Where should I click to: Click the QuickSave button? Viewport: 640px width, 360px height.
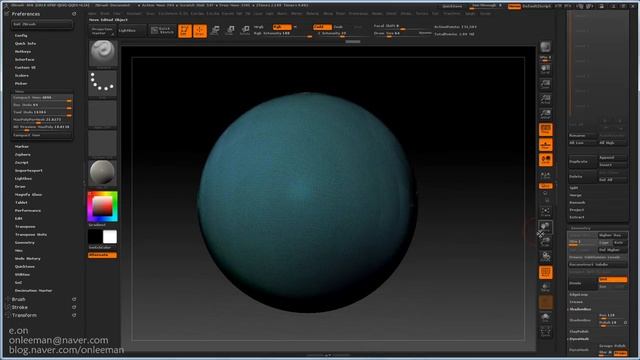452,7
